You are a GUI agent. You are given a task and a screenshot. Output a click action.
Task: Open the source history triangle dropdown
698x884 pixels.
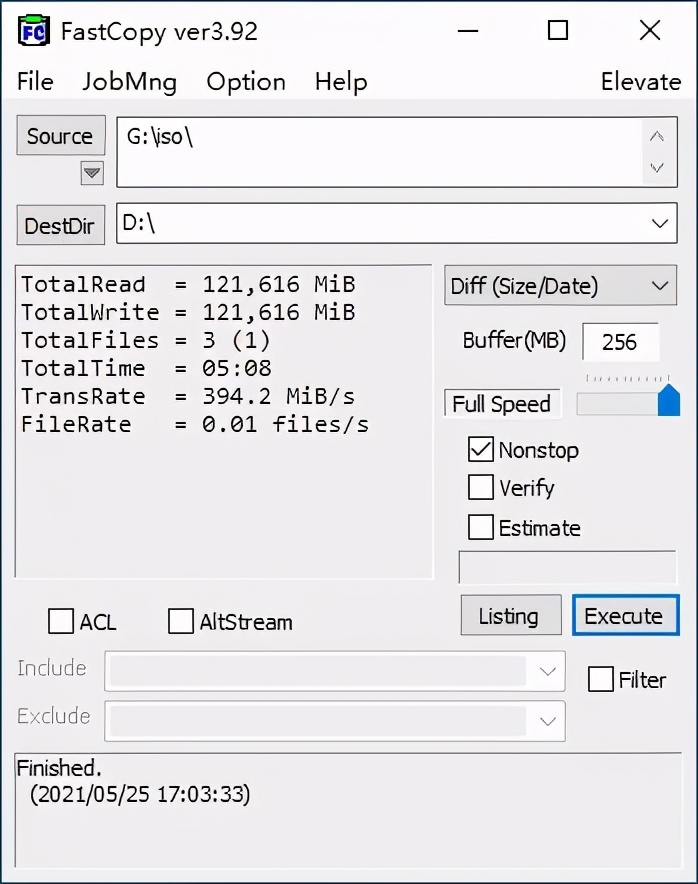pyautogui.click(x=92, y=173)
